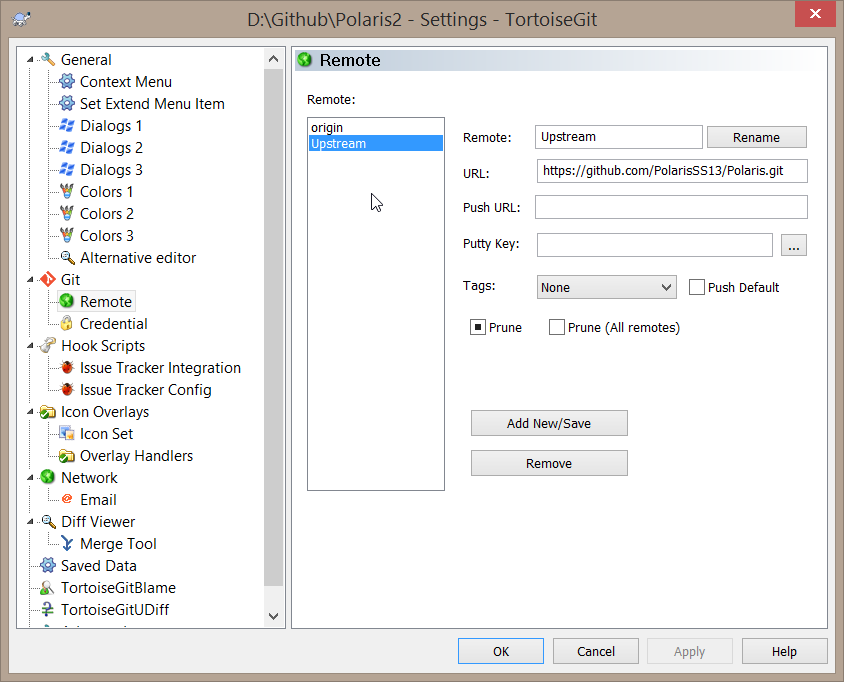Viewport: 844px width, 682px height.
Task: Click the Icon Overlays folder icon
Action: (48, 412)
